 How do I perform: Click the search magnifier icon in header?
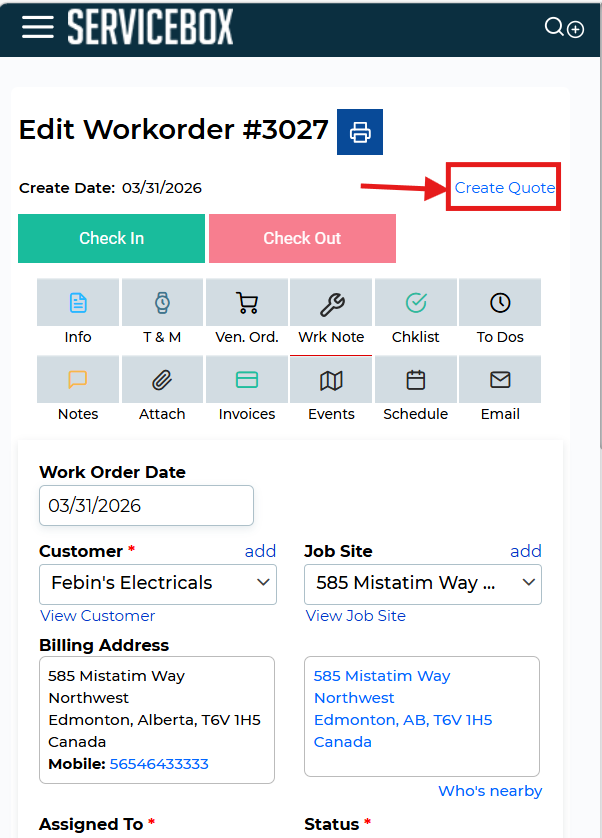(x=554, y=27)
